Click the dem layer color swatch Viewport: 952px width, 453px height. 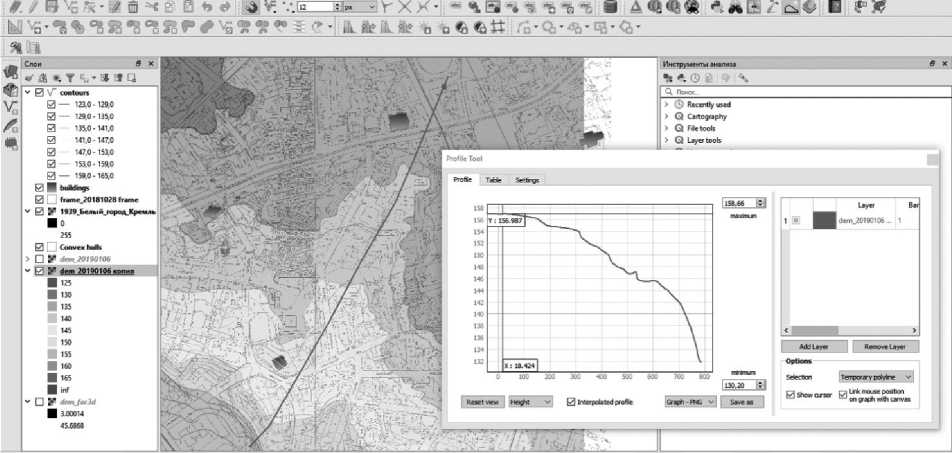pyautogui.click(x=827, y=221)
